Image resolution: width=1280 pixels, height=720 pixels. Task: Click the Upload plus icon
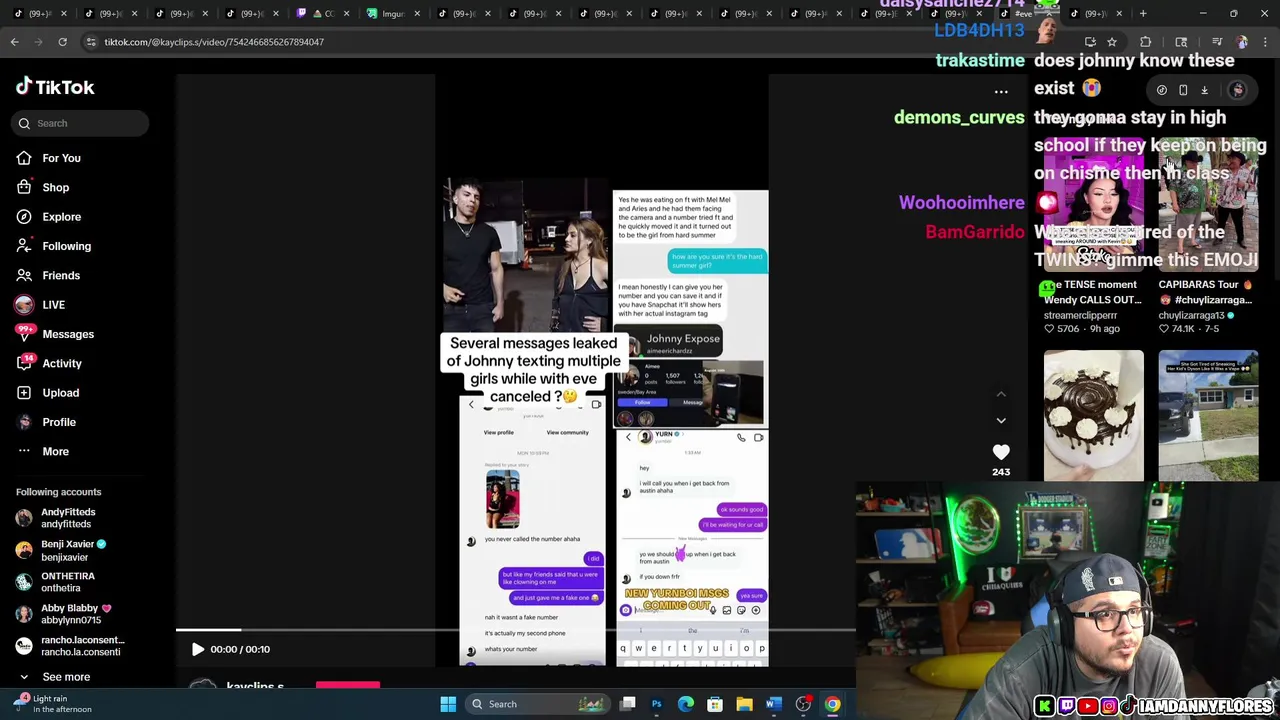click(24, 393)
